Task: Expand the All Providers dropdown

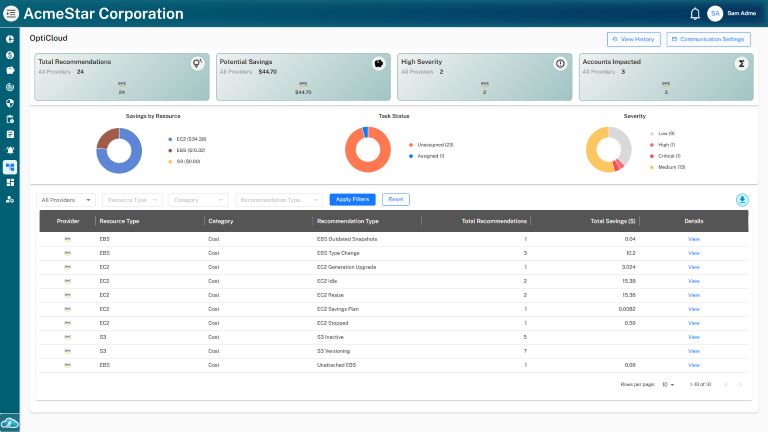Action: [x=66, y=199]
